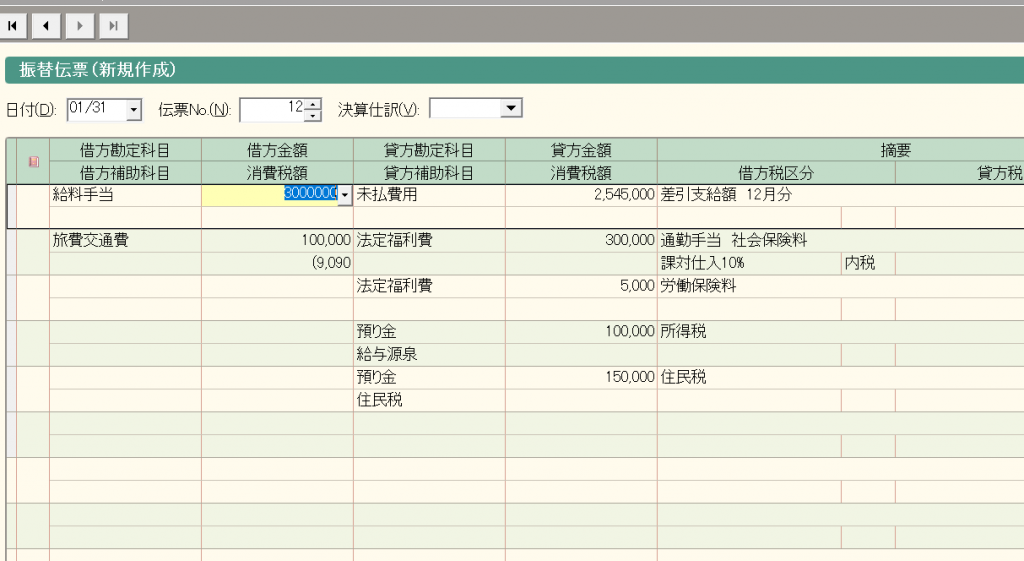This screenshot has height=561, width=1024.
Task: Click the 借方勘定科目 column header
Action: coord(125,150)
